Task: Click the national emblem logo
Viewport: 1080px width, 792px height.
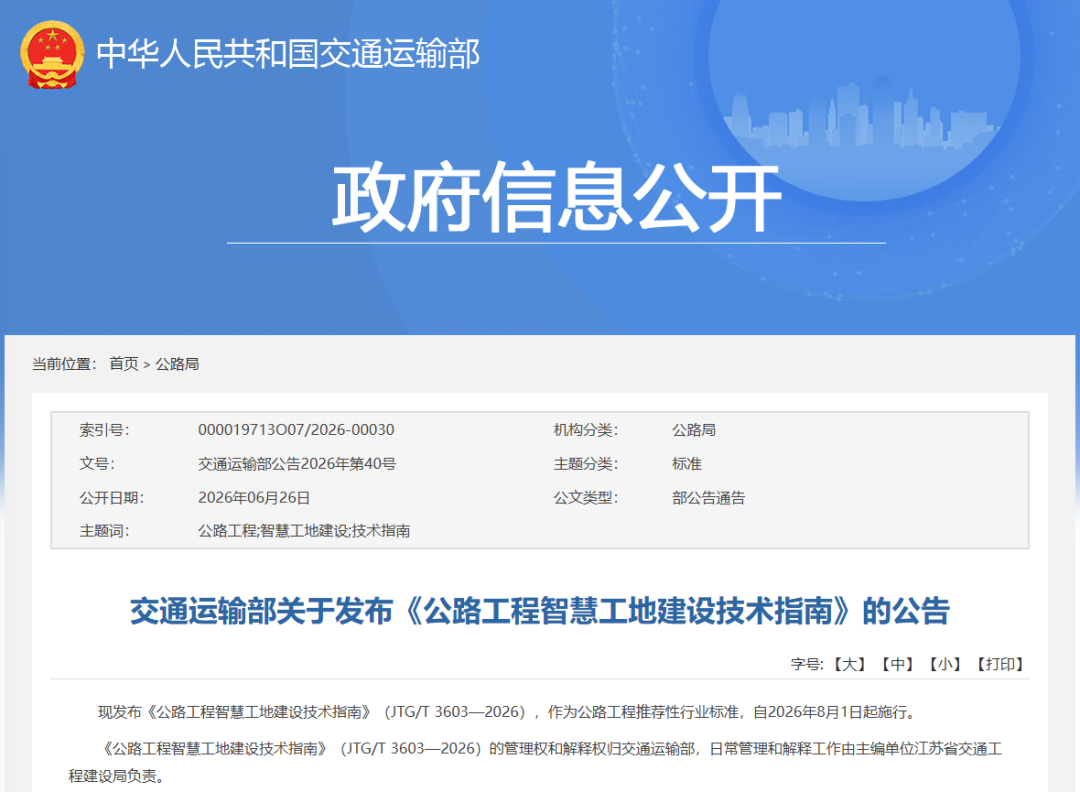Action: pos(52,54)
